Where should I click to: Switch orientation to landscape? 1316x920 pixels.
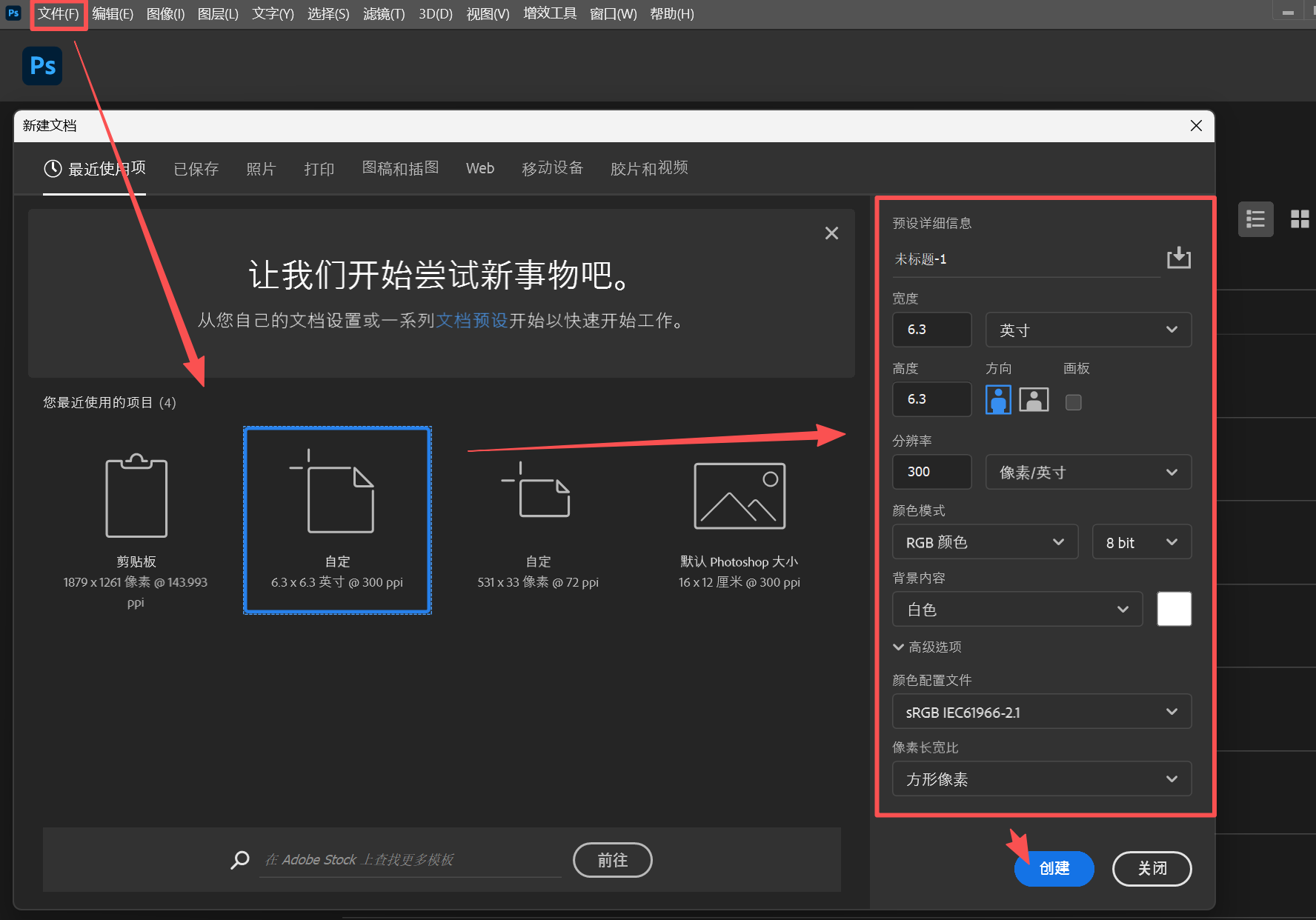[1033, 399]
